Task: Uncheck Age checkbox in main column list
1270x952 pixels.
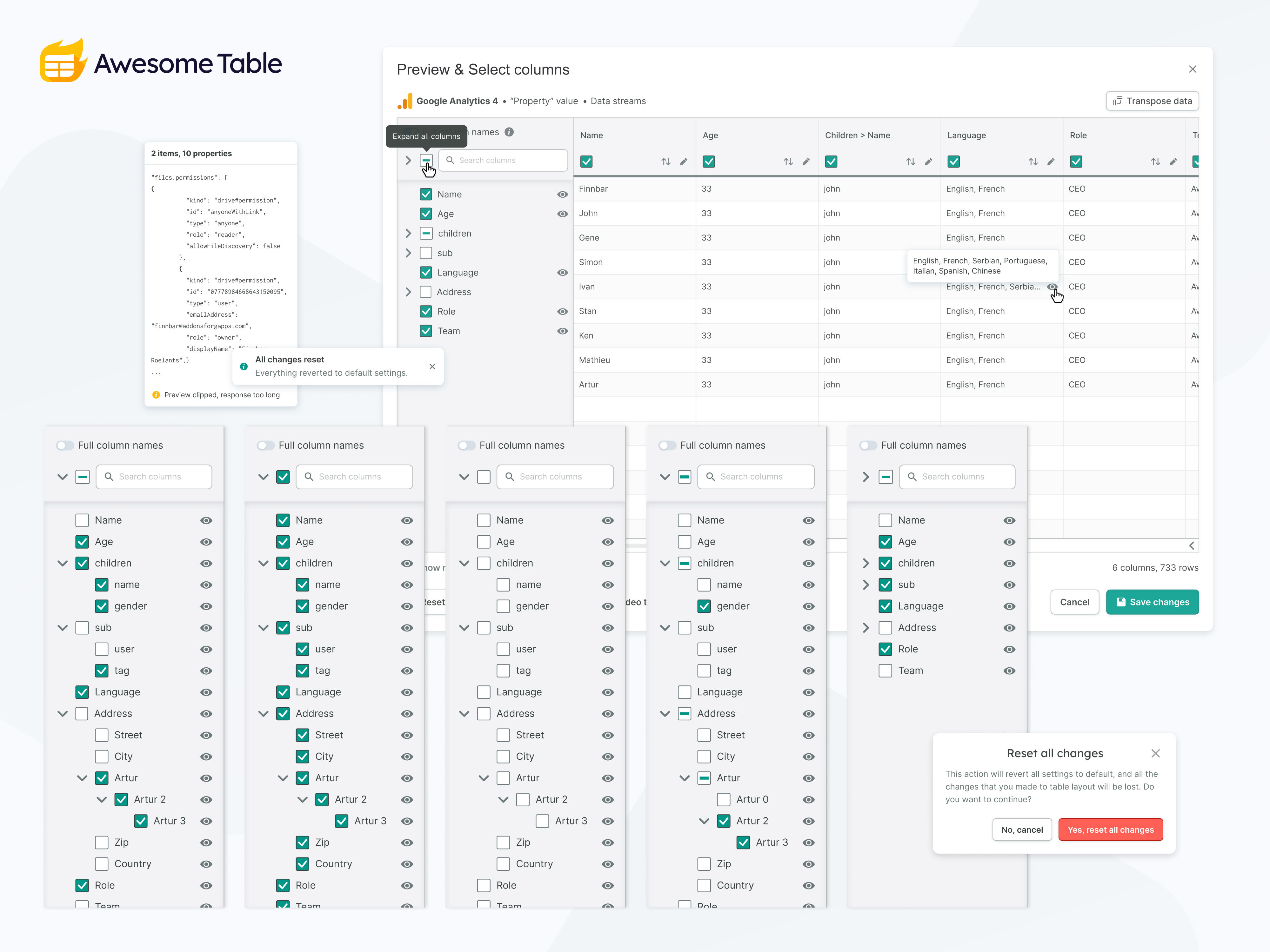Action: click(x=425, y=214)
